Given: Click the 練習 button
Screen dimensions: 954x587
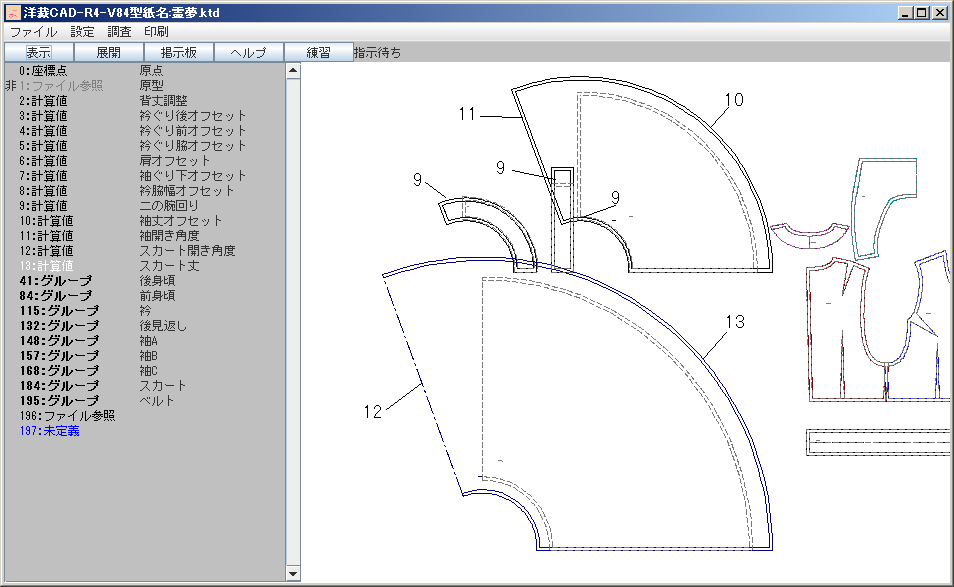Looking at the screenshot, I should (x=318, y=52).
